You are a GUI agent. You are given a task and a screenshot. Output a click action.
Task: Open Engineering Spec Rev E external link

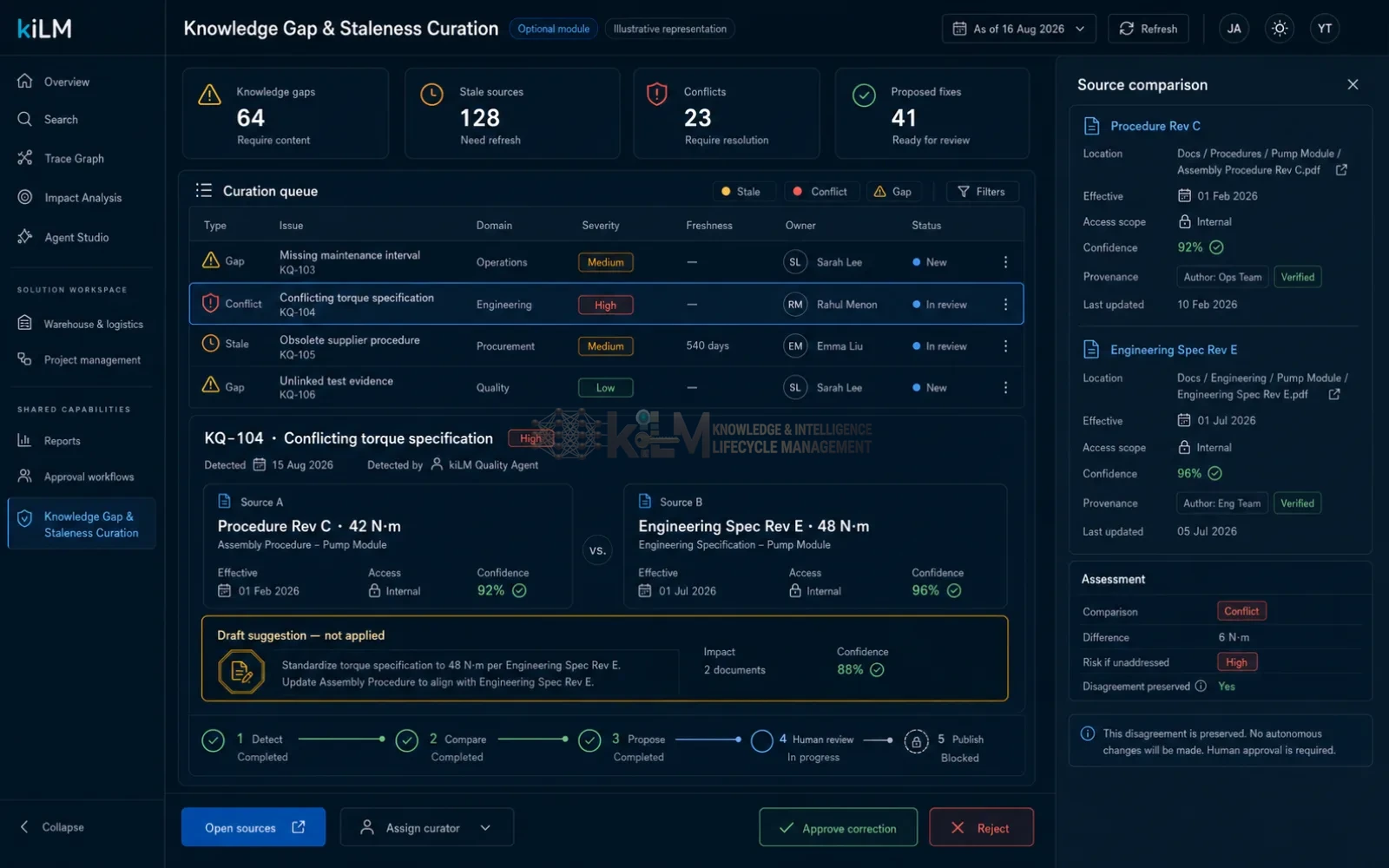click(x=1334, y=394)
